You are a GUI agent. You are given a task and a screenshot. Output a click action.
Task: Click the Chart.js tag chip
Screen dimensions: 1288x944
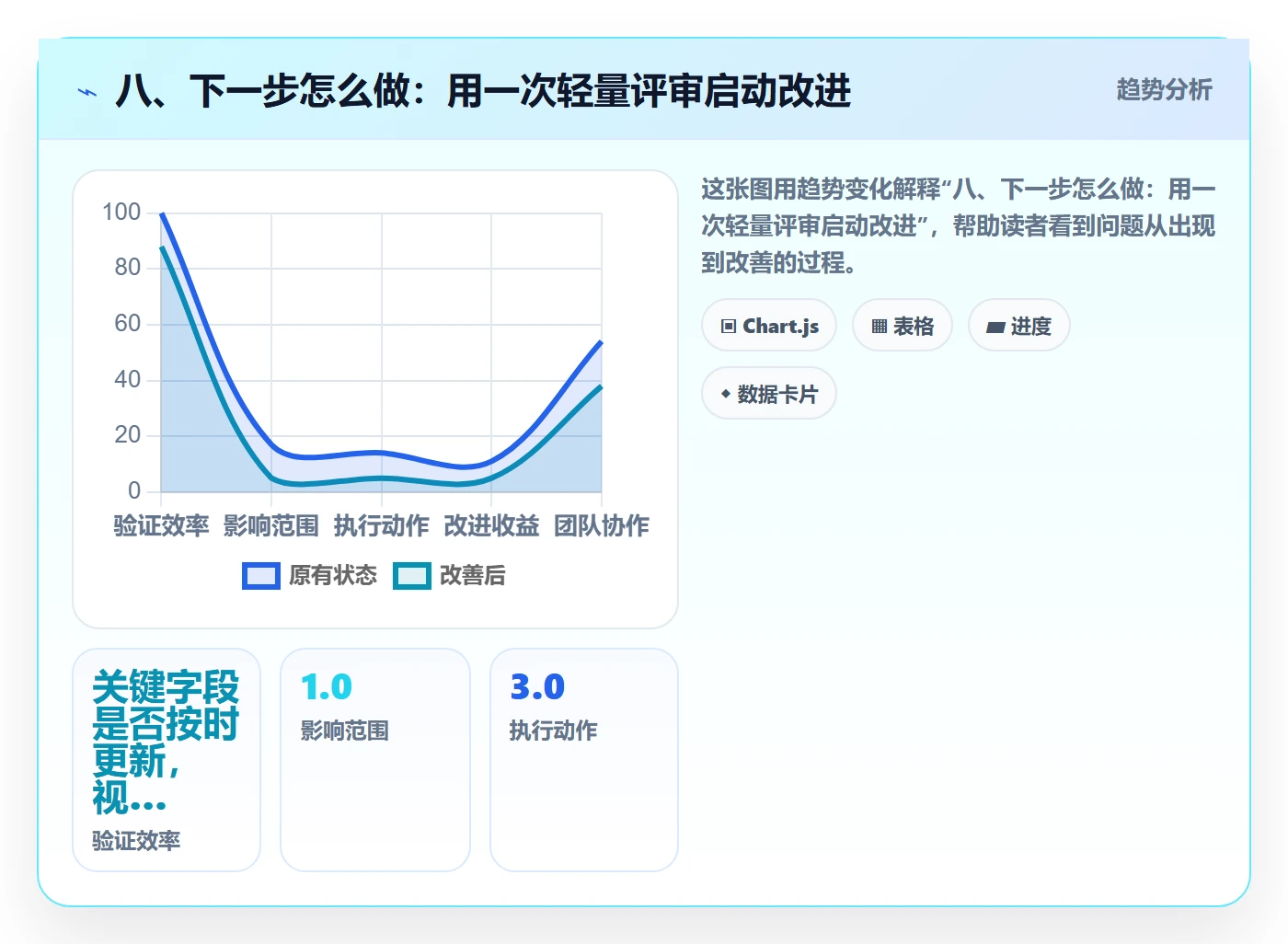(x=769, y=326)
